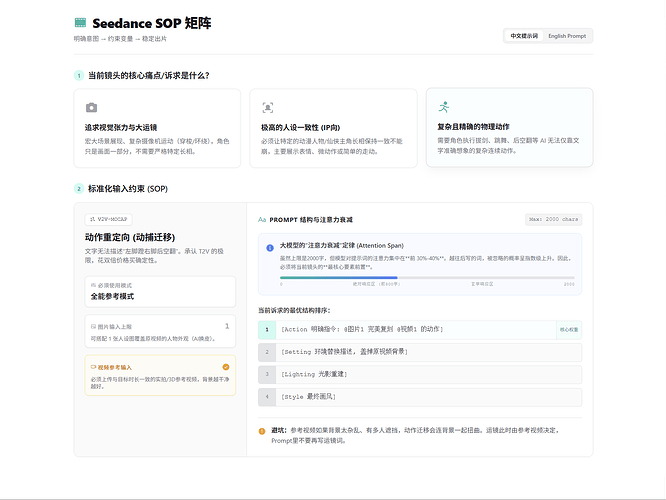Click the step 2 number badge
The image size is (666, 500).
click(79, 189)
